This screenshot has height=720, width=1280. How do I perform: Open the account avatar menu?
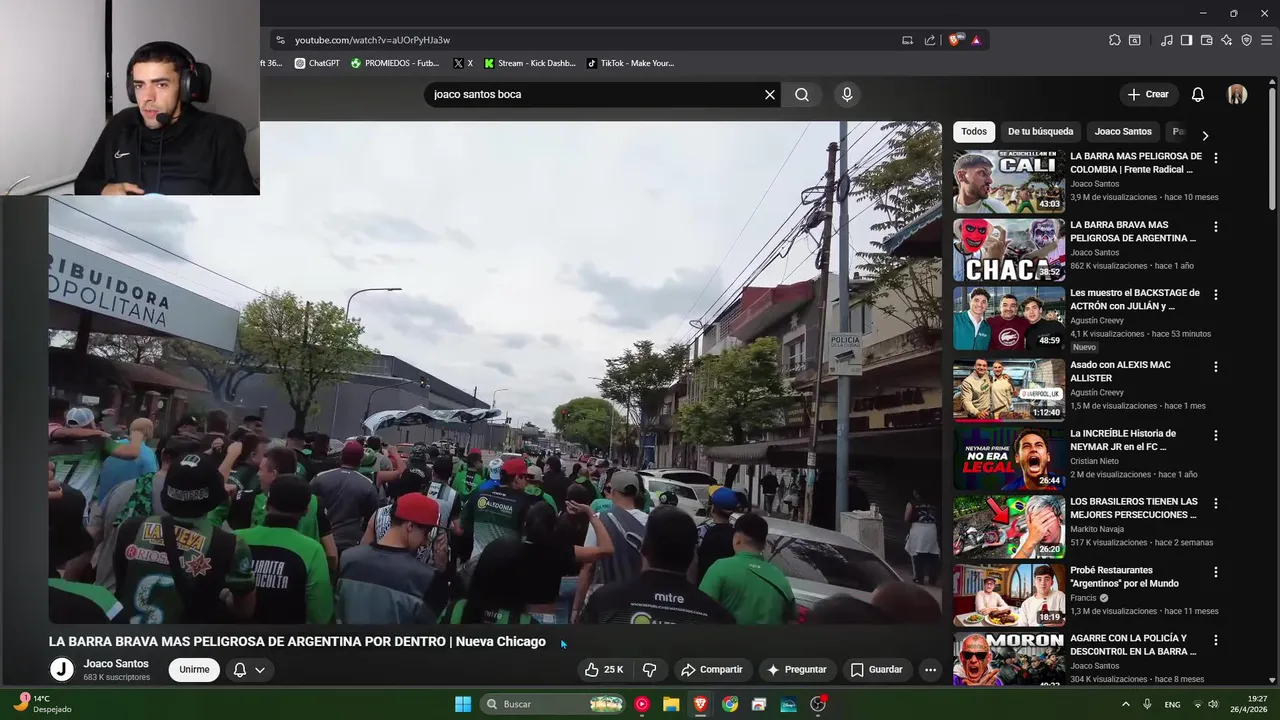tap(1237, 95)
